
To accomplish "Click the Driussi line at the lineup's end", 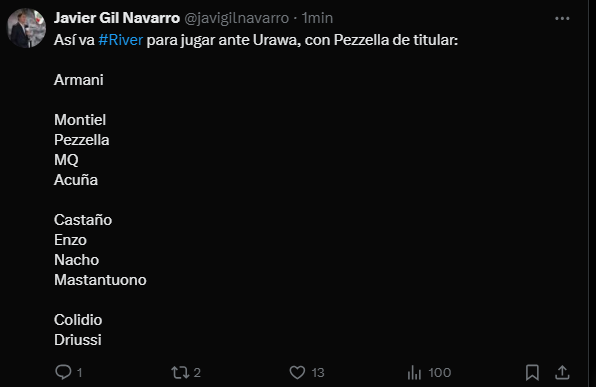I will [x=78, y=340].
